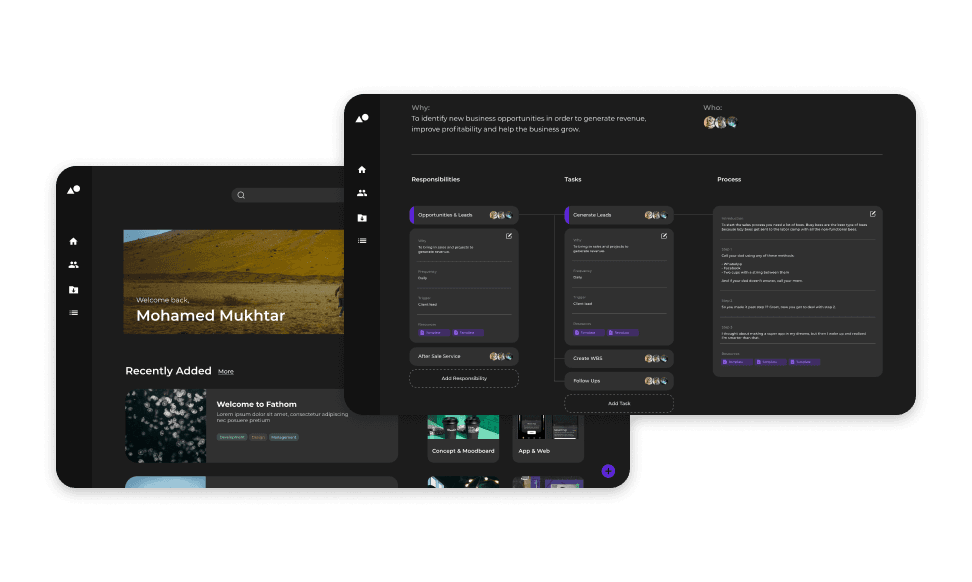Click the Add Responsibility button
Screen dimensions: 972x582
pyautogui.click(x=463, y=378)
